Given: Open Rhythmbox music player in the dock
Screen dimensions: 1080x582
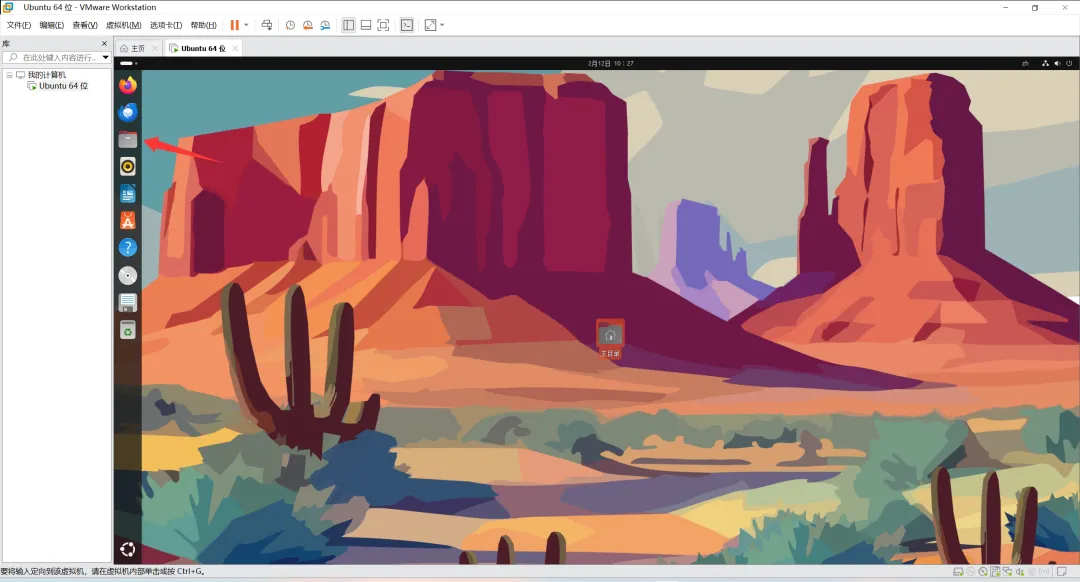Looking at the screenshot, I should point(127,167).
